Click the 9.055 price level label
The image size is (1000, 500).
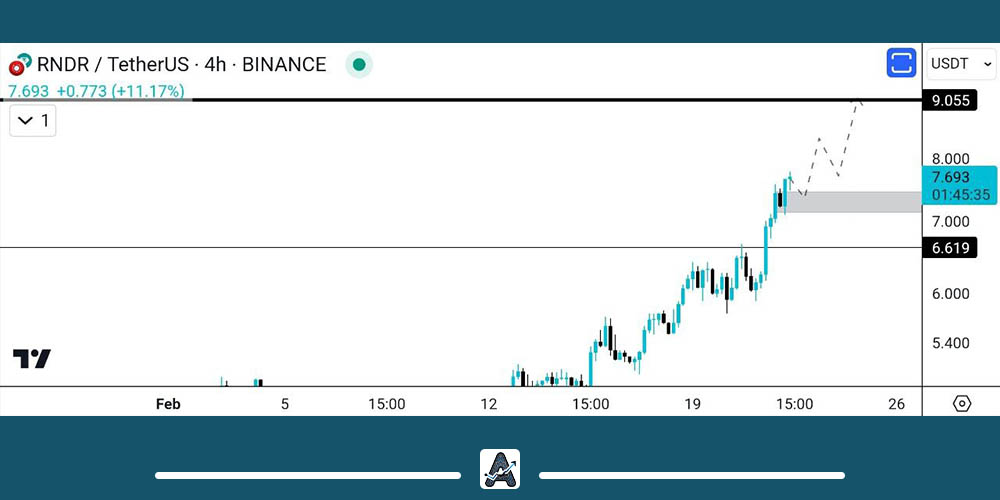[950, 100]
